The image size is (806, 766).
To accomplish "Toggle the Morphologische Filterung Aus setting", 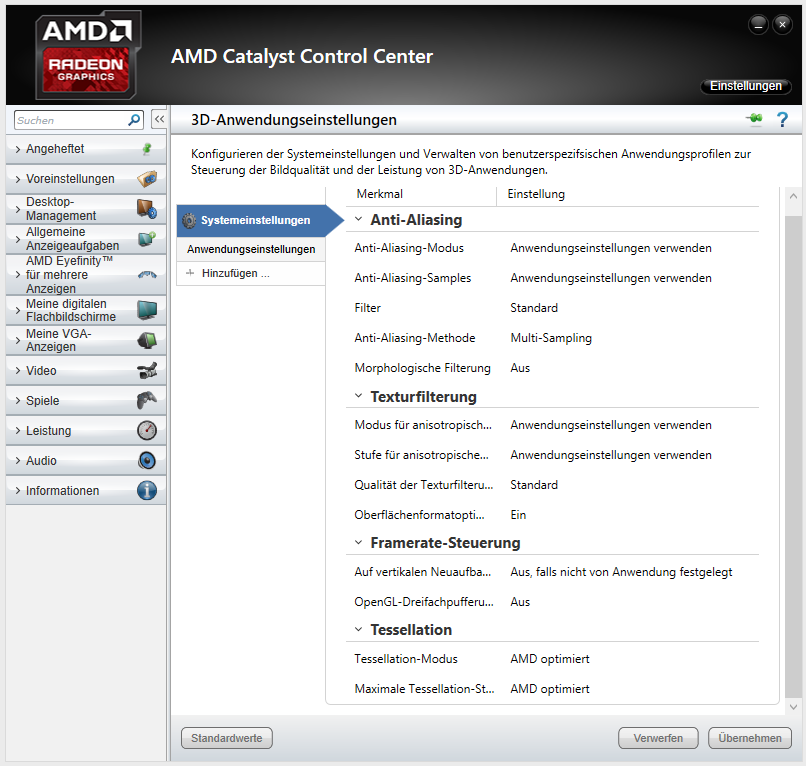I will click(520, 368).
